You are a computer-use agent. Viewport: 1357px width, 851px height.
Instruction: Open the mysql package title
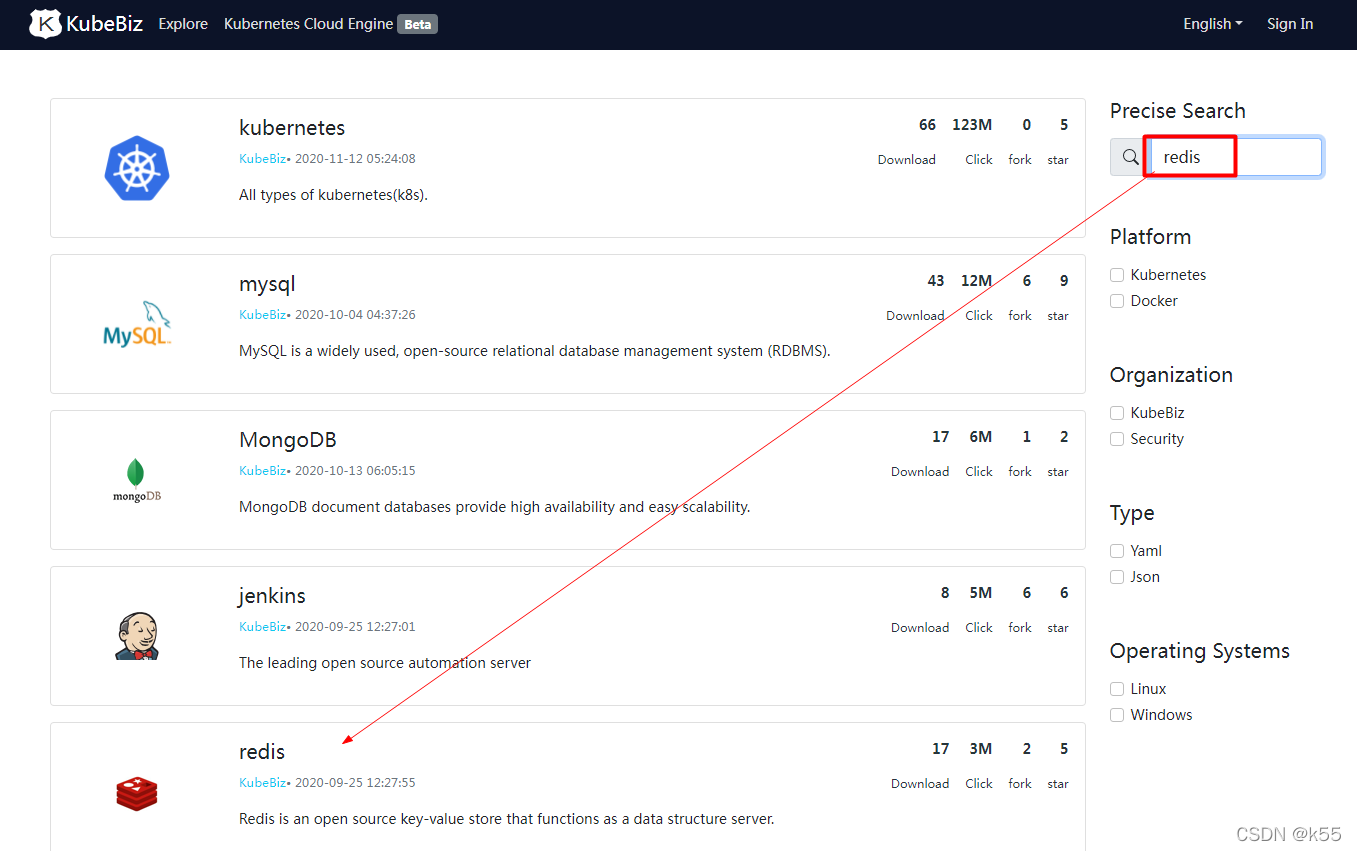[x=267, y=284]
